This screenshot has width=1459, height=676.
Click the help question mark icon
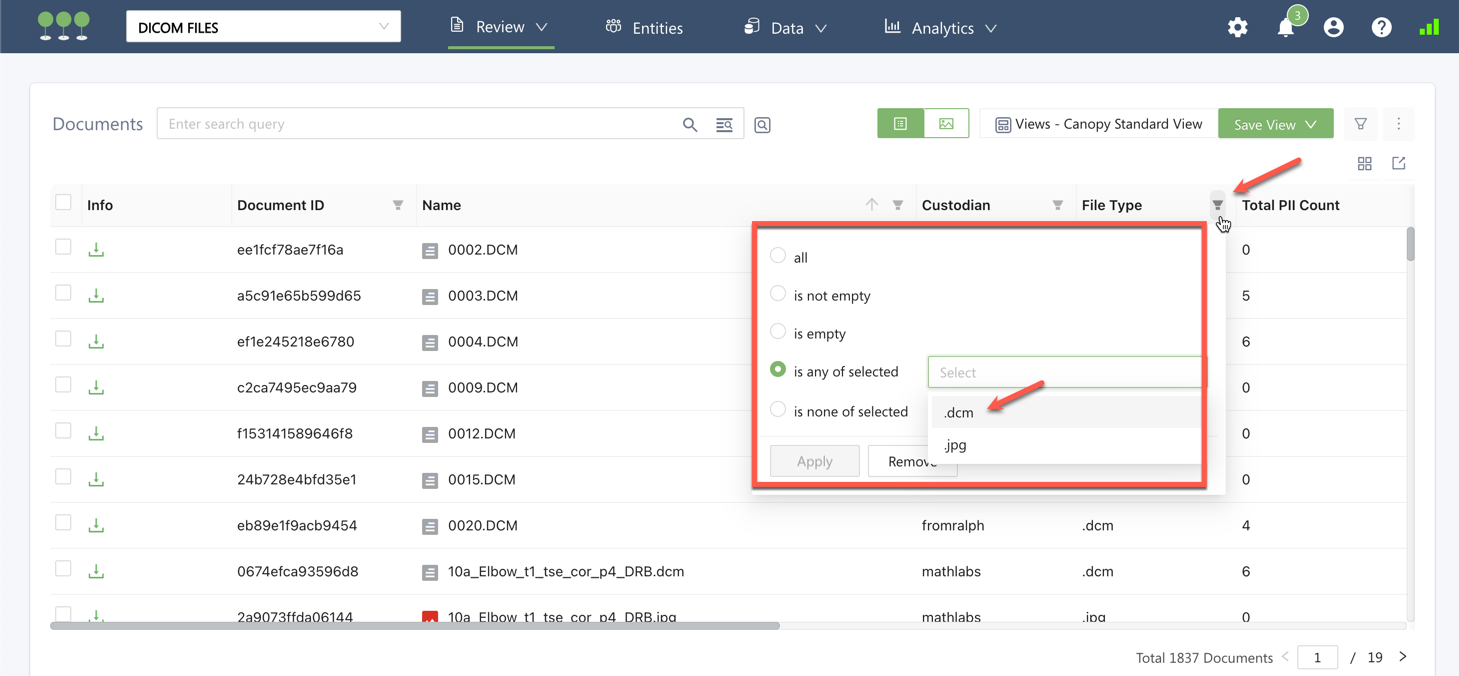(1381, 28)
